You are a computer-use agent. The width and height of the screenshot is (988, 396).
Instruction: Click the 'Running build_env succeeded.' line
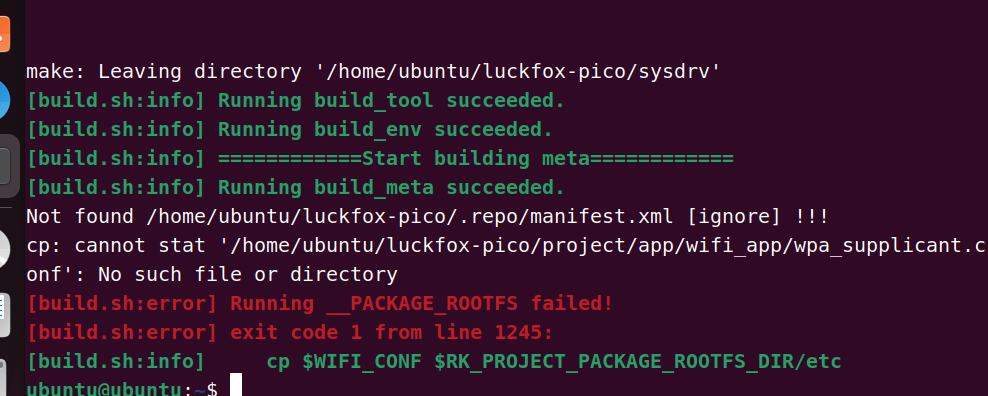pos(289,130)
